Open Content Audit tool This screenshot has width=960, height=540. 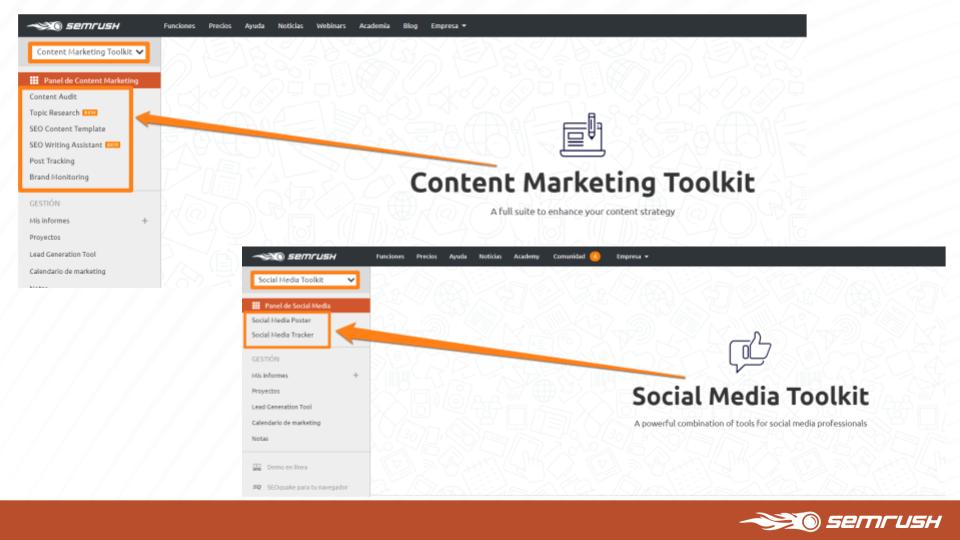click(53, 97)
